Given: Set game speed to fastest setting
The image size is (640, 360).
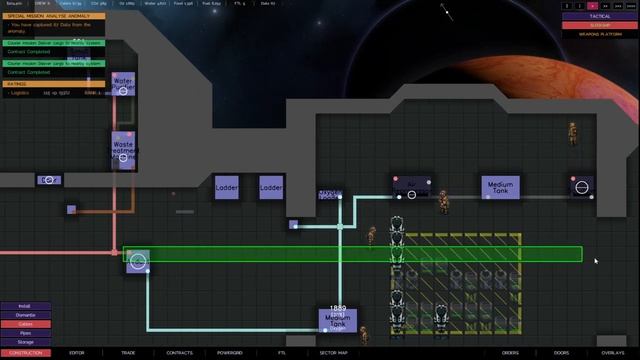Looking at the screenshot, I should (x=631, y=6).
